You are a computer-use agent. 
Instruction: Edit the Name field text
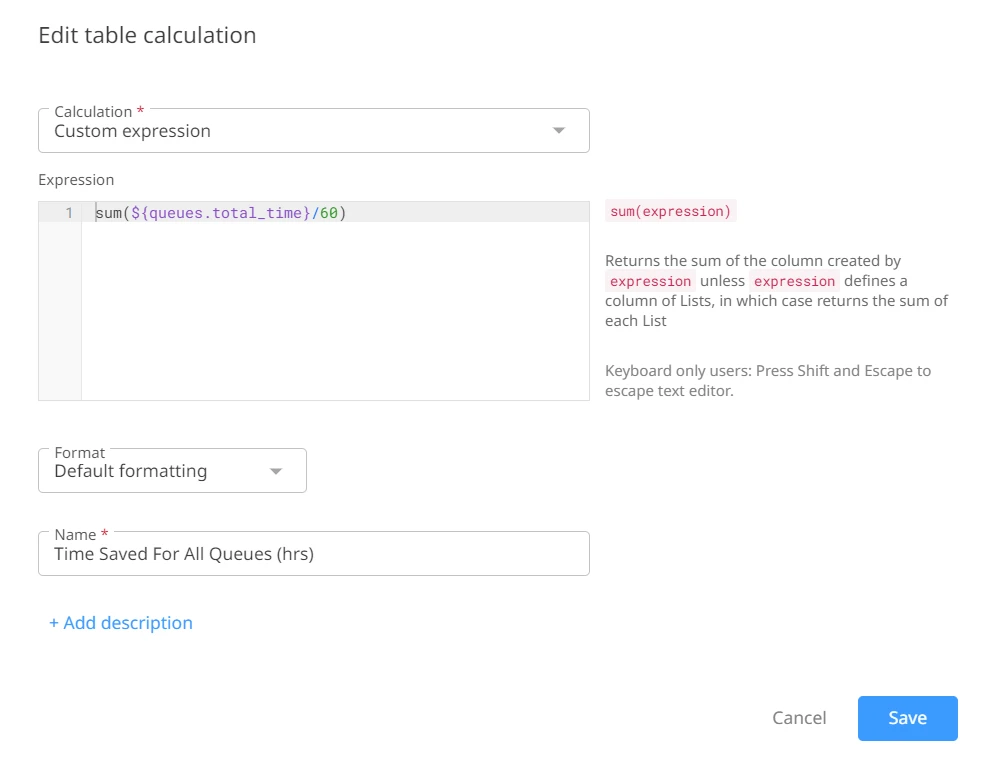(314, 554)
